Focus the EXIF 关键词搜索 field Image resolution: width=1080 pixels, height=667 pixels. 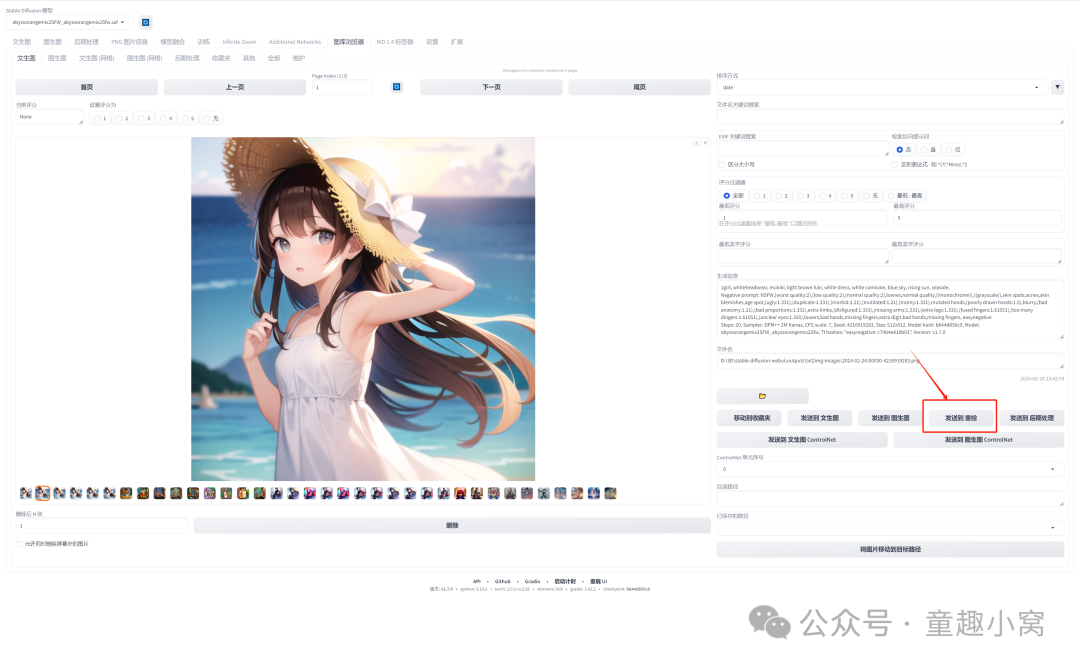click(x=804, y=149)
